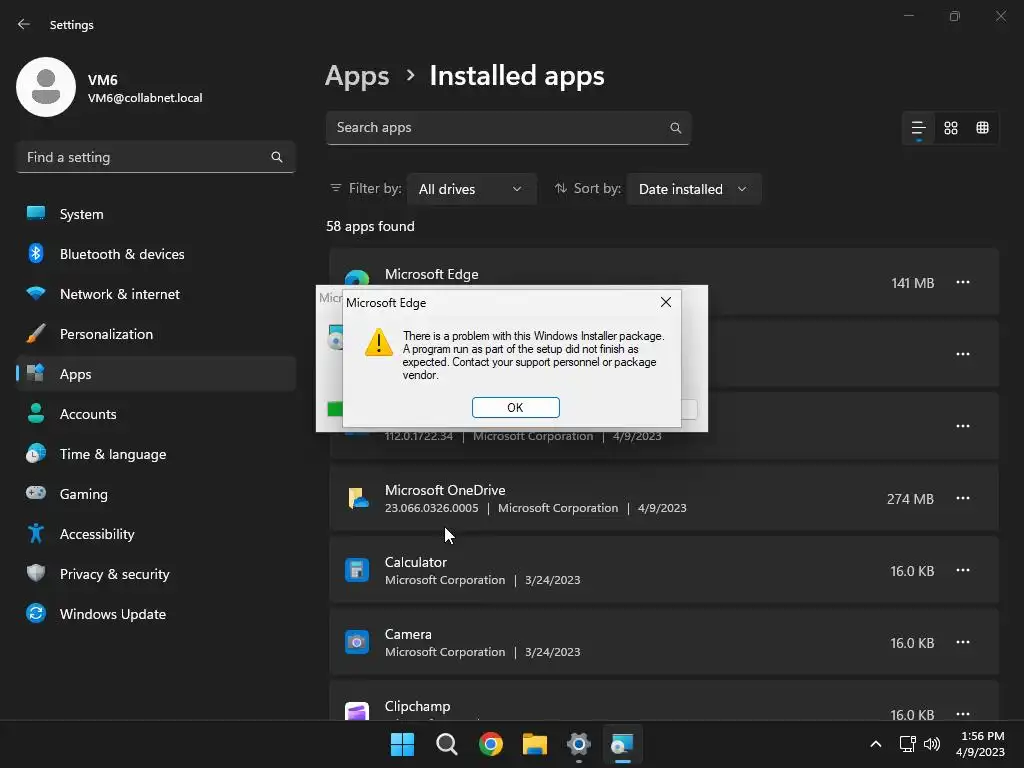Select the Calculator app name
The width and height of the screenshot is (1024, 768).
click(415, 562)
